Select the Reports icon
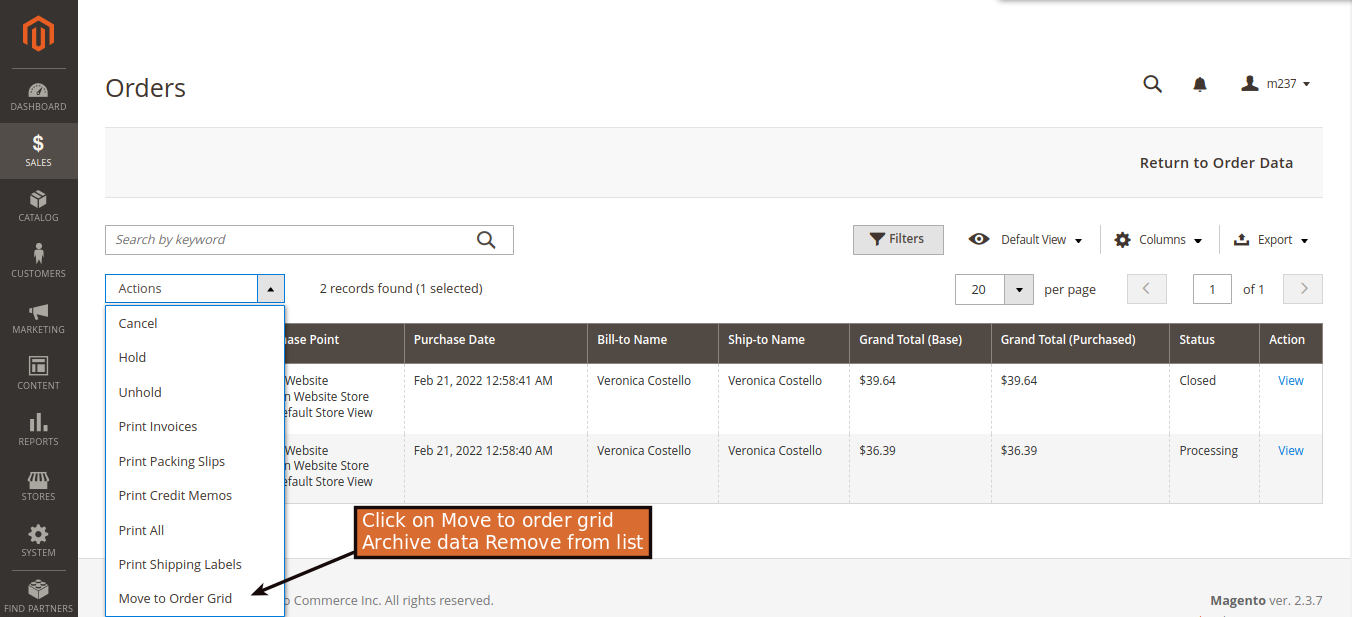Screen dimensions: 1352x617 pos(38,428)
